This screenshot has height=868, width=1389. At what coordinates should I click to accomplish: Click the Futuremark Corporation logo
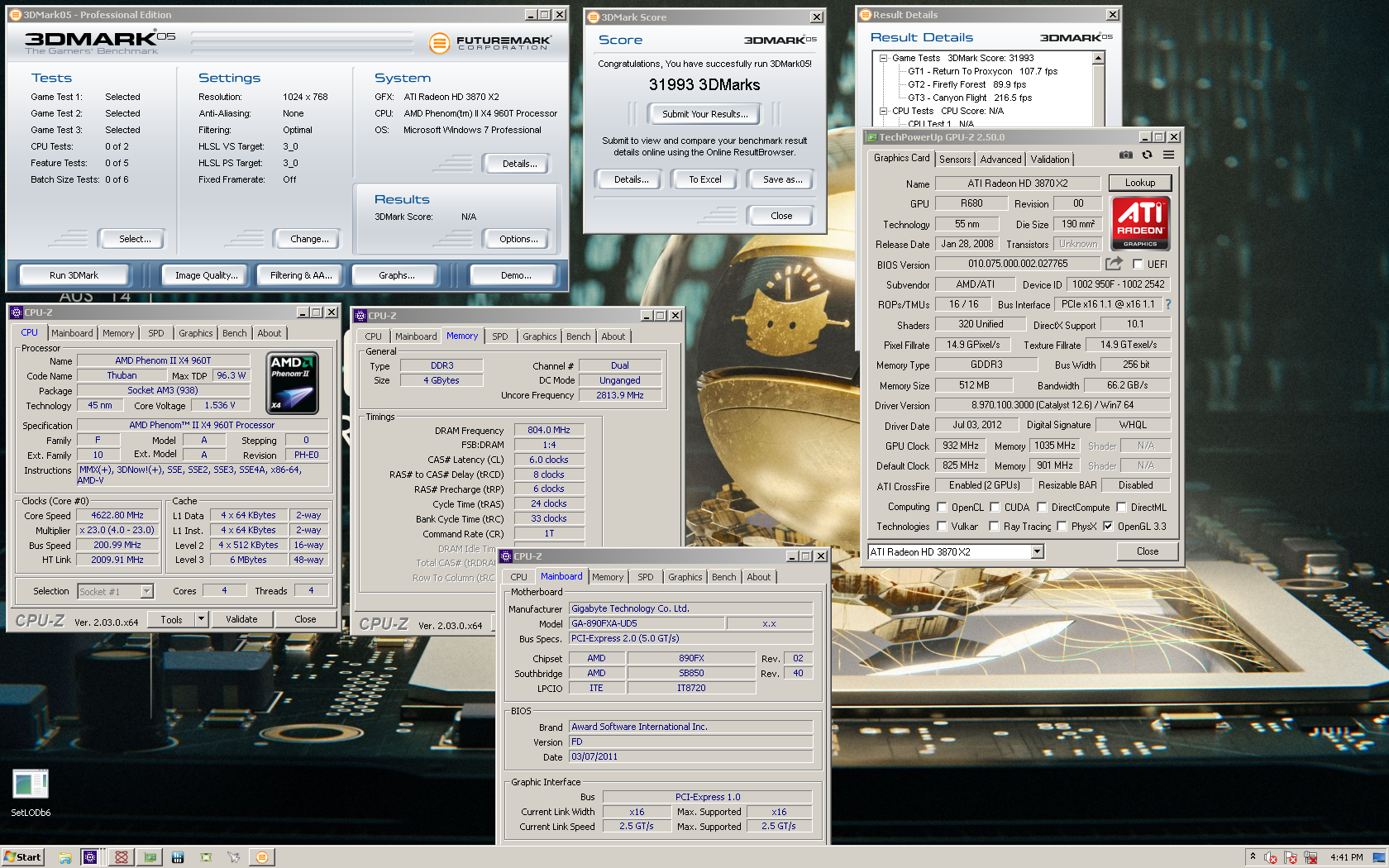coord(491,43)
